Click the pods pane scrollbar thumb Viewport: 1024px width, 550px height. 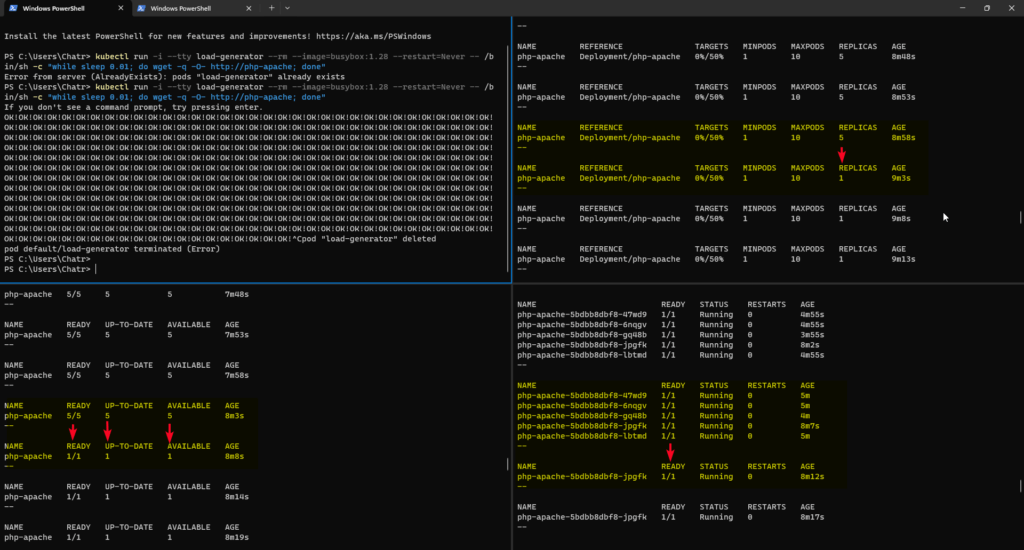[1020, 486]
